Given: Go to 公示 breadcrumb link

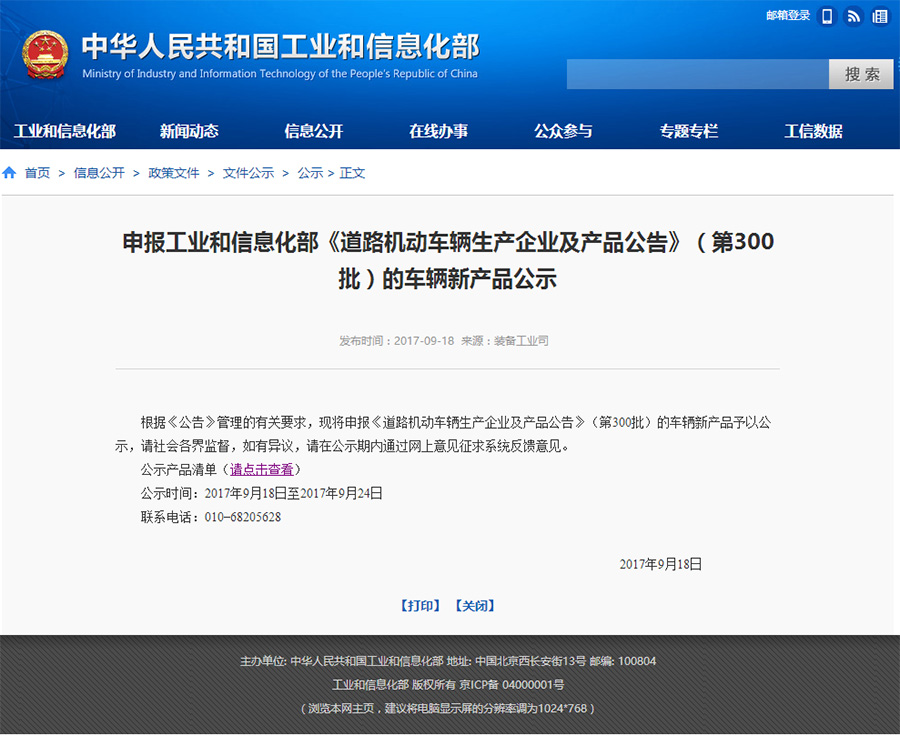Looking at the screenshot, I should [x=310, y=173].
